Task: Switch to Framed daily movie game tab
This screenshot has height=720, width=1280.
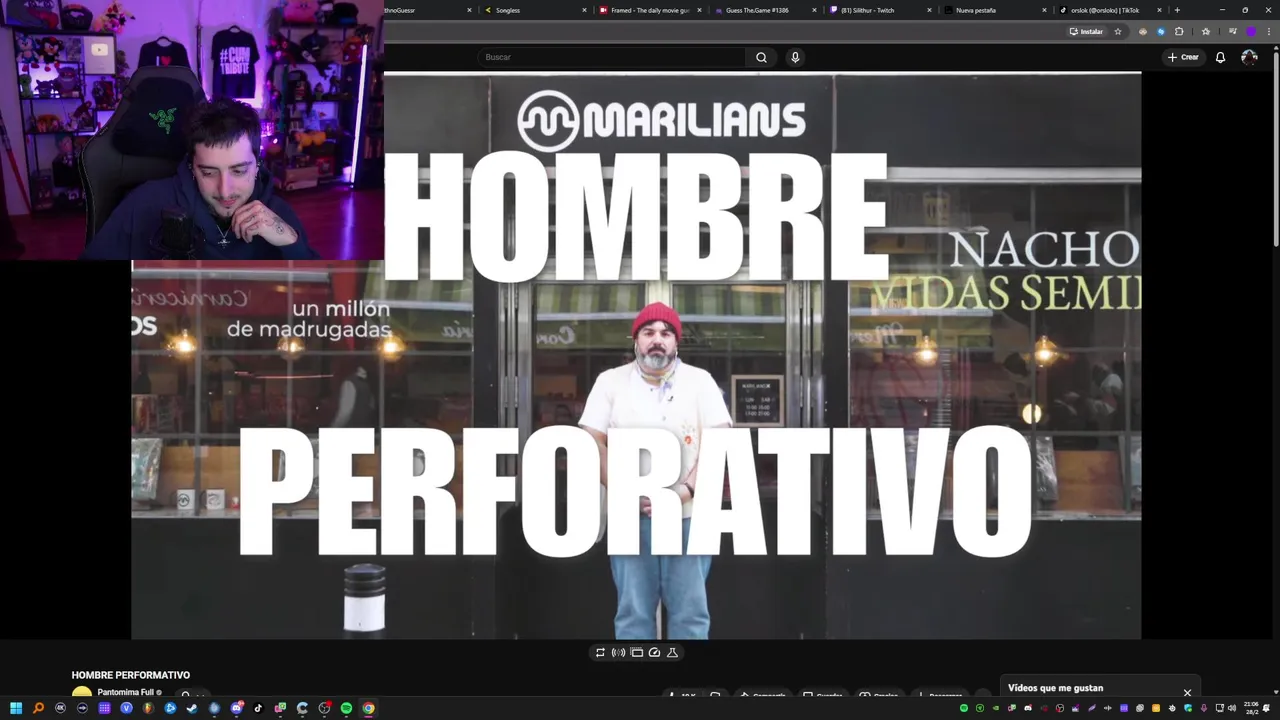Action: (648, 10)
